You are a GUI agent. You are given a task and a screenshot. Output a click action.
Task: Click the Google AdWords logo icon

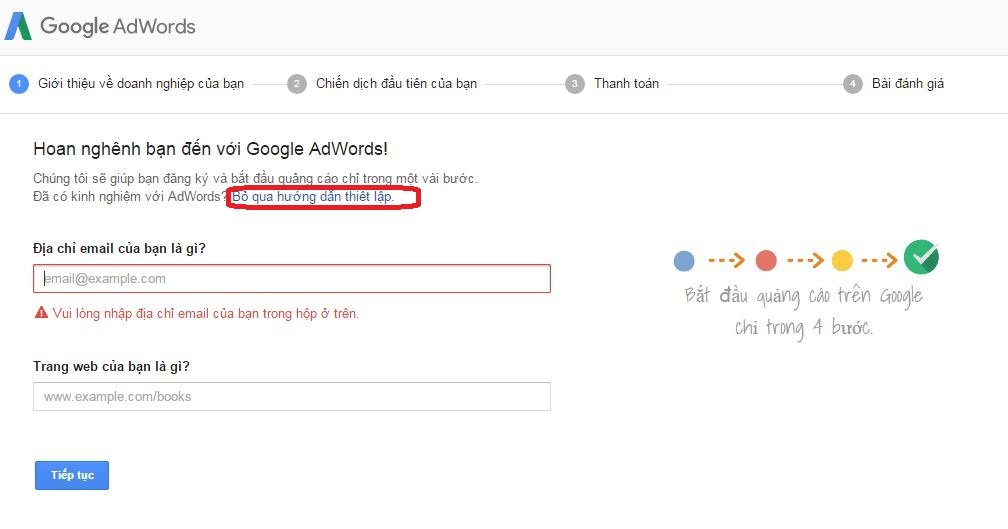pos(18,26)
